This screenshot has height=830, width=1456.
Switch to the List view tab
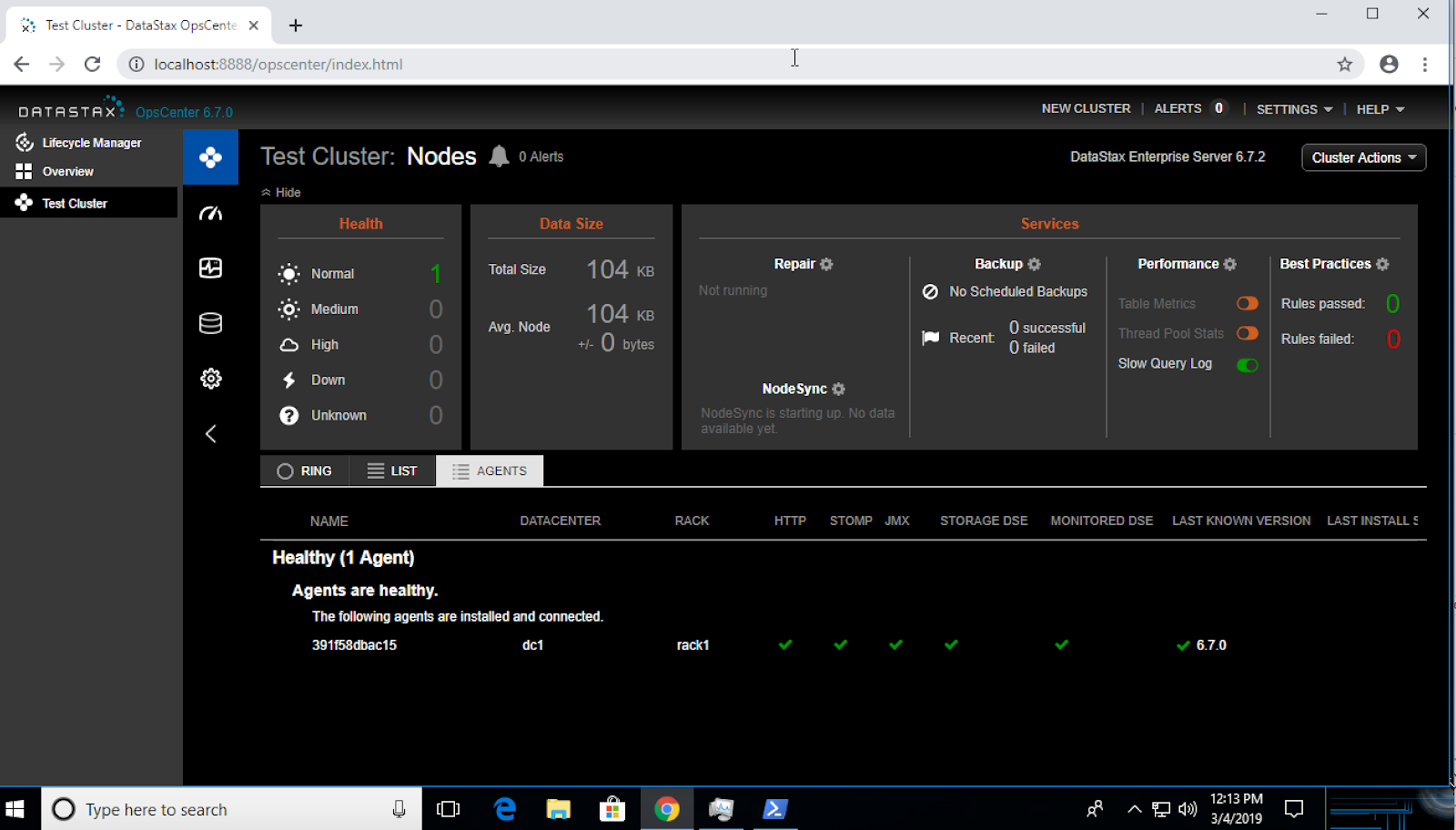(x=392, y=471)
